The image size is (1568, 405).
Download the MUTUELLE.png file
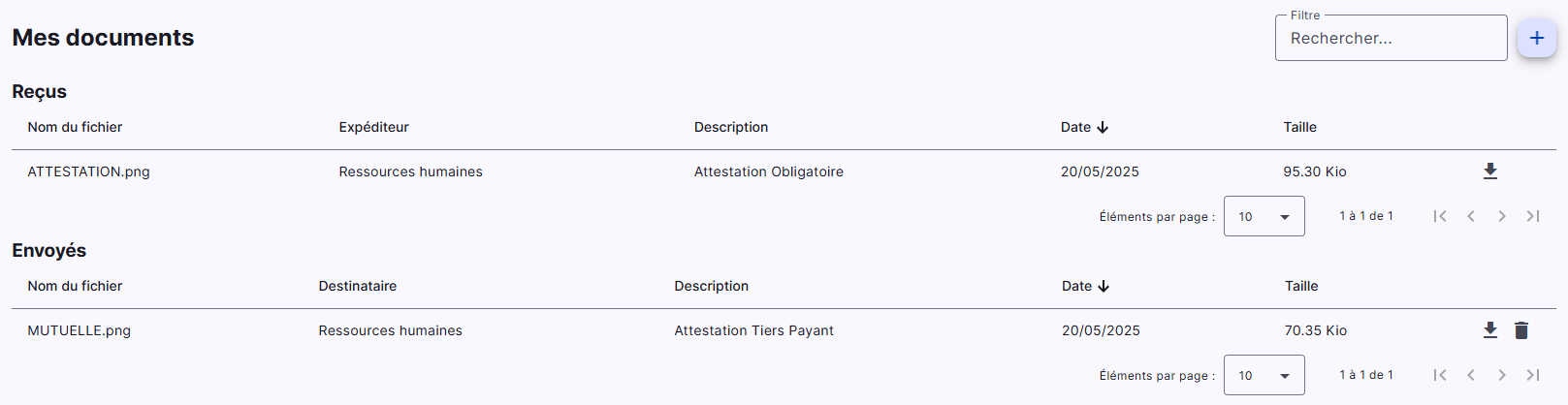tap(1490, 330)
